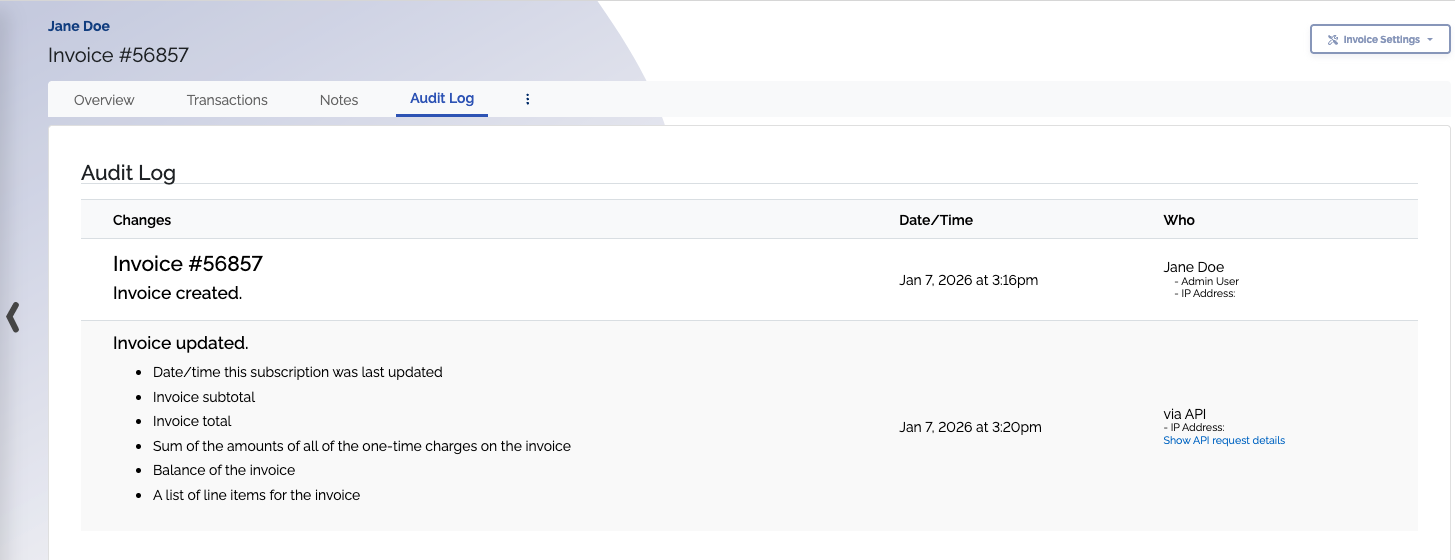Open the Invoice Settings dropdown caret
Image resolution: width=1455 pixels, height=560 pixels.
[x=1431, y=40]
